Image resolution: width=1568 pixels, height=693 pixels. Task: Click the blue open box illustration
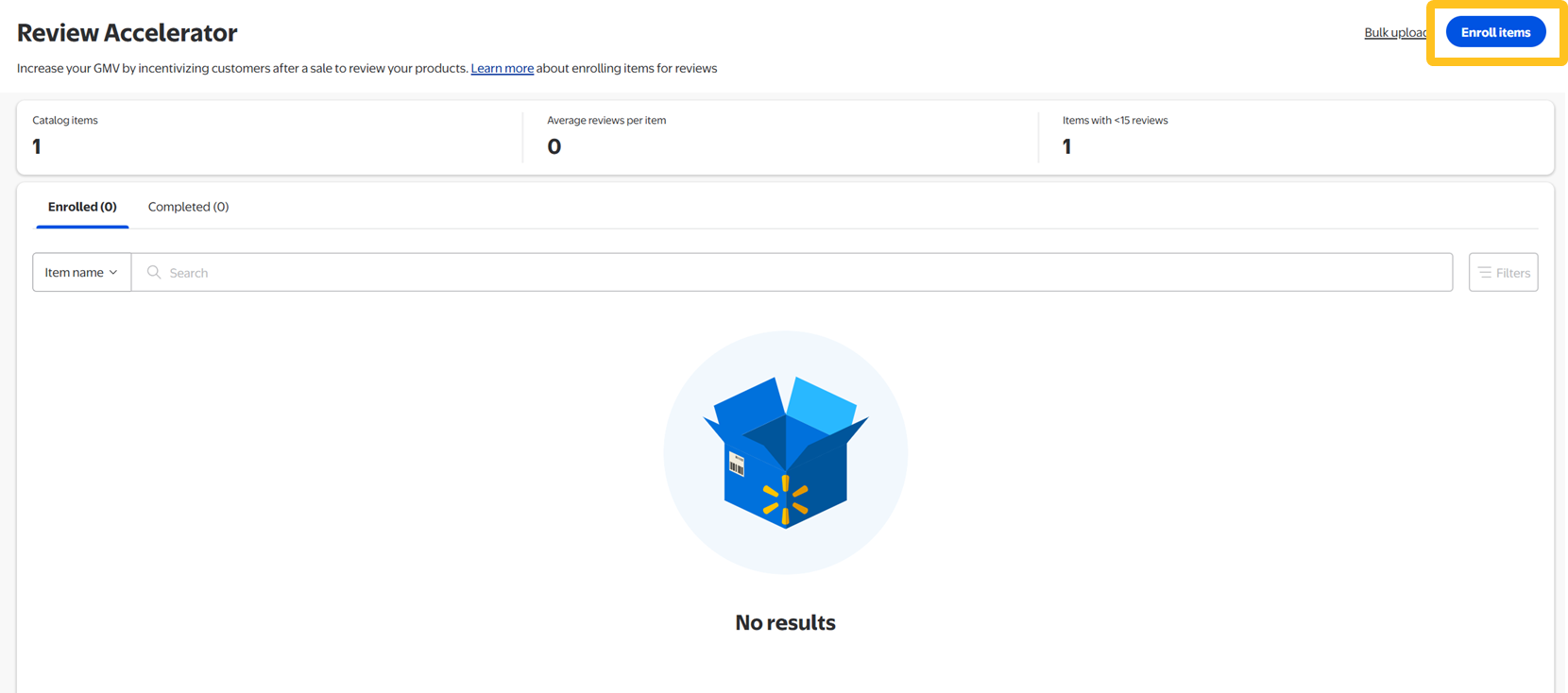click(x=785, y=451)
